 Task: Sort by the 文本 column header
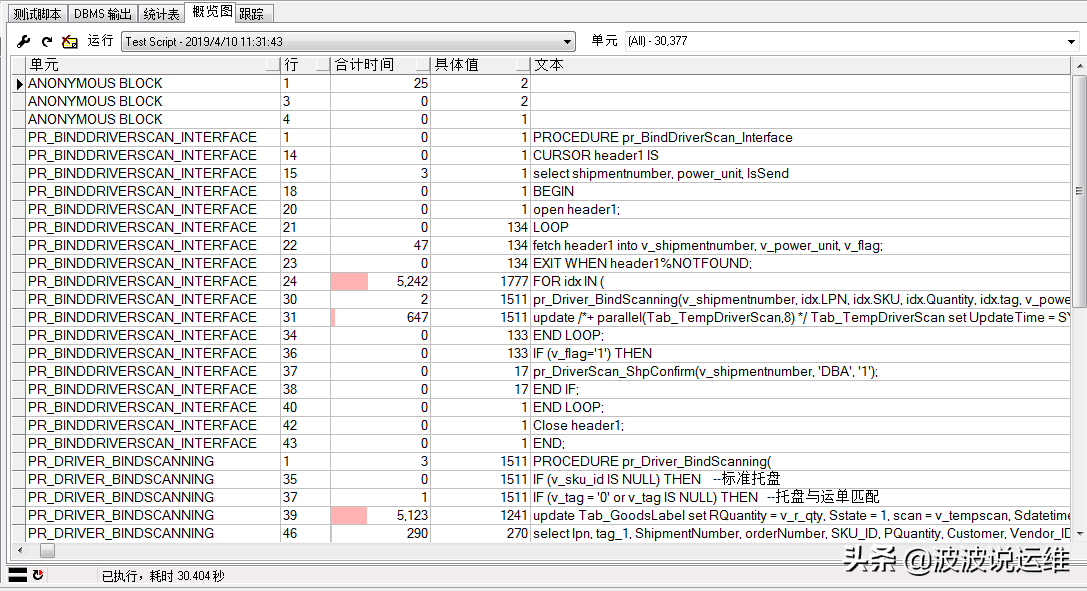click(x=801, y=64)
